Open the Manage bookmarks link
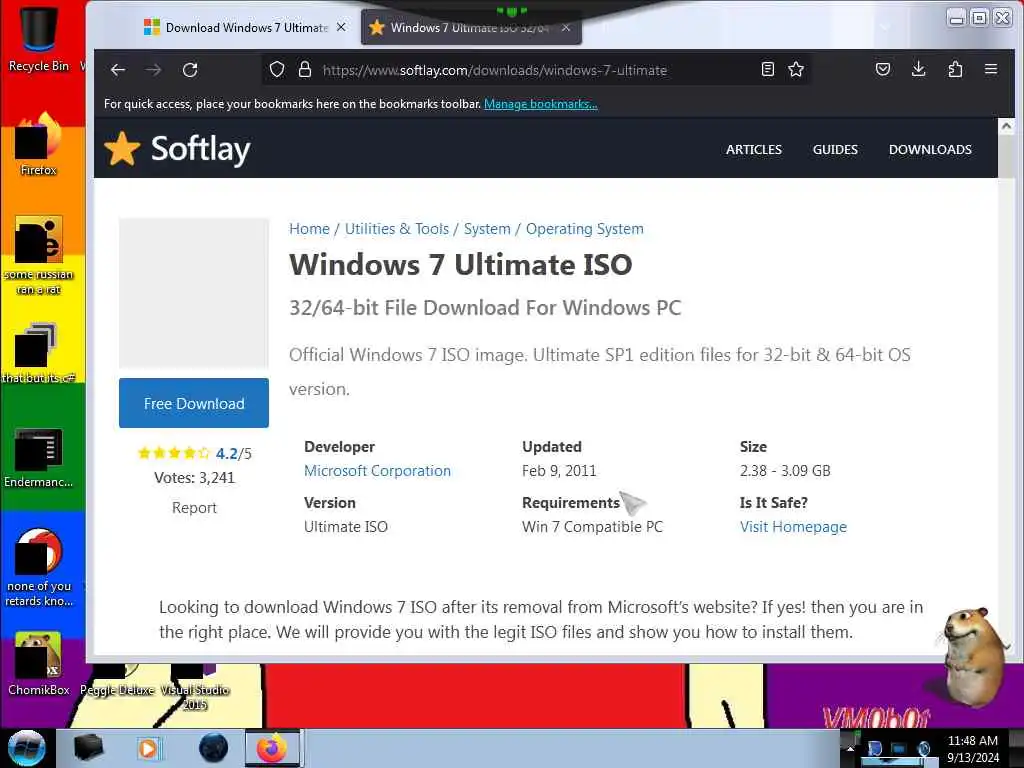 (x=541, y=104)
